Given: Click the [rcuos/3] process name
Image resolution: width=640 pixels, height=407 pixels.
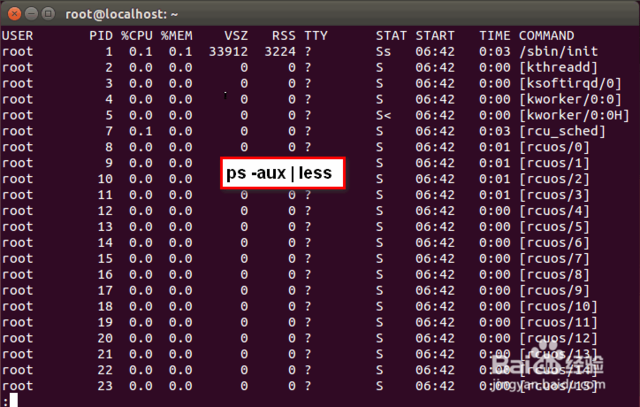Looking at the screenshot, I should click(x=554, y=195).
